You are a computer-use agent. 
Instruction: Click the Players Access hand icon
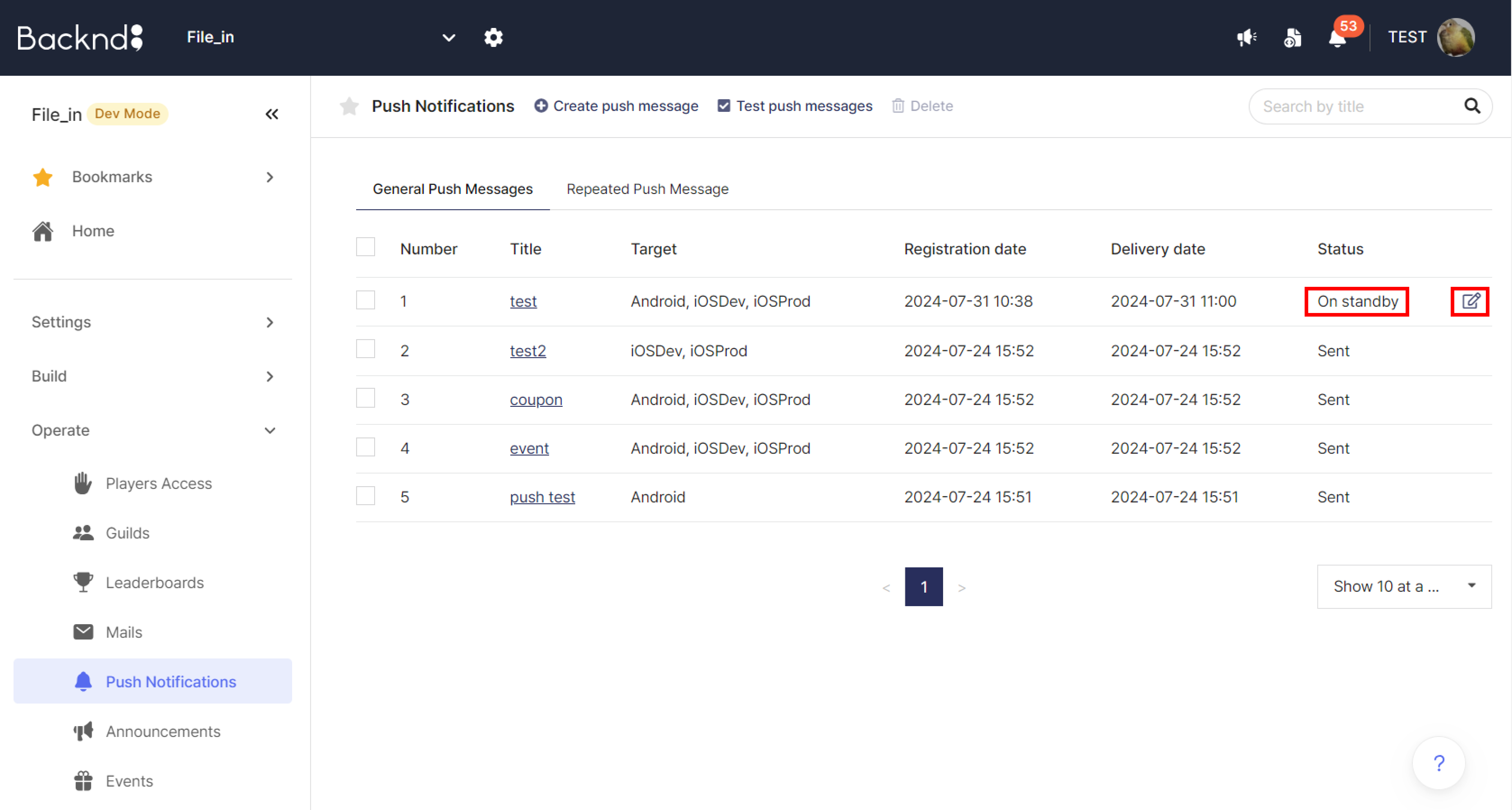coord(83,483)
